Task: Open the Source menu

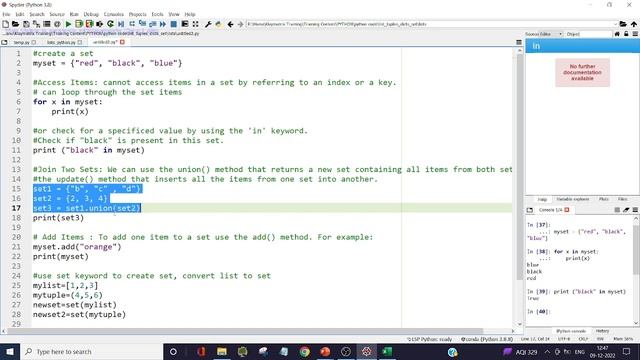Action: pyautogui.click(x=57, y=14)
